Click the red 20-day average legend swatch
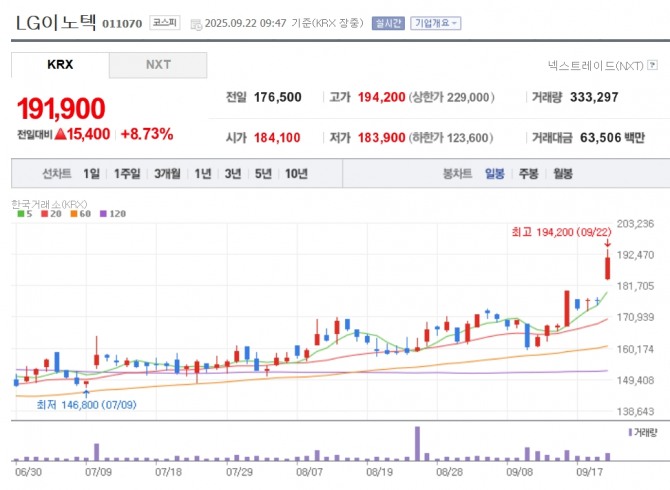The width and height of the screenshot is (670, 490). (44, 214)
